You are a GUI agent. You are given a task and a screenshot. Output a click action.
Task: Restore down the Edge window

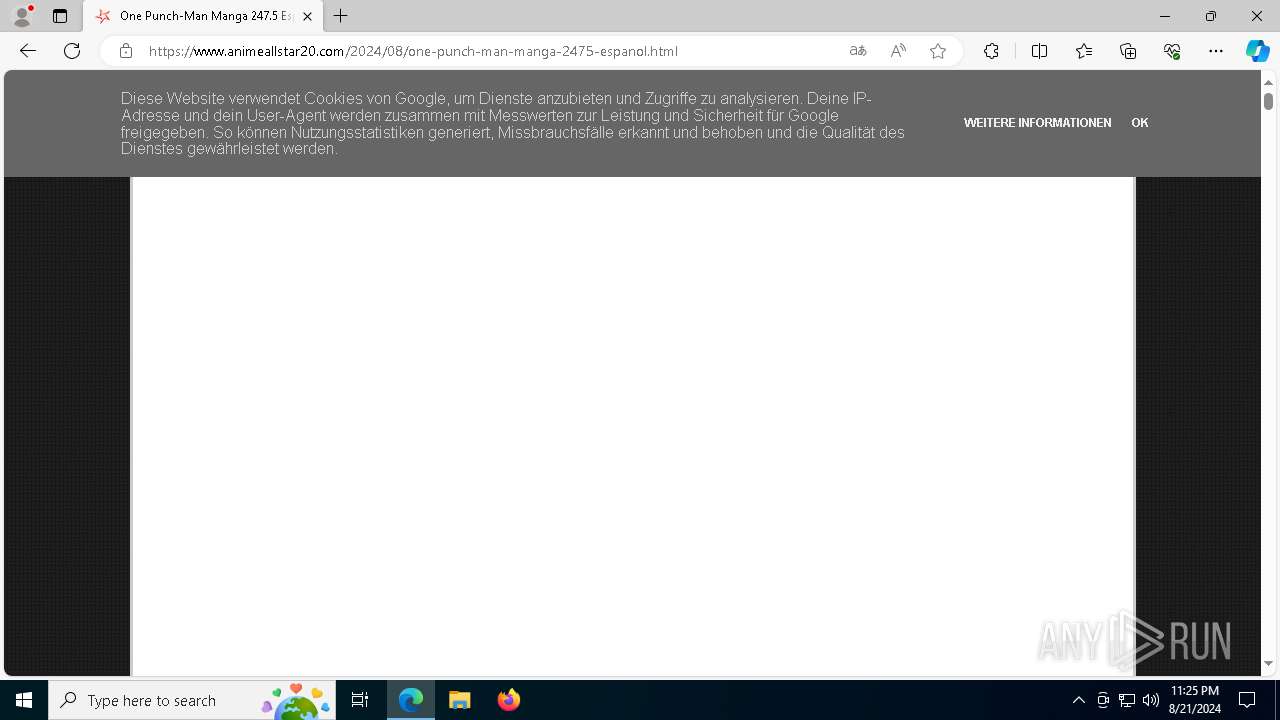tap(1211, 16)
